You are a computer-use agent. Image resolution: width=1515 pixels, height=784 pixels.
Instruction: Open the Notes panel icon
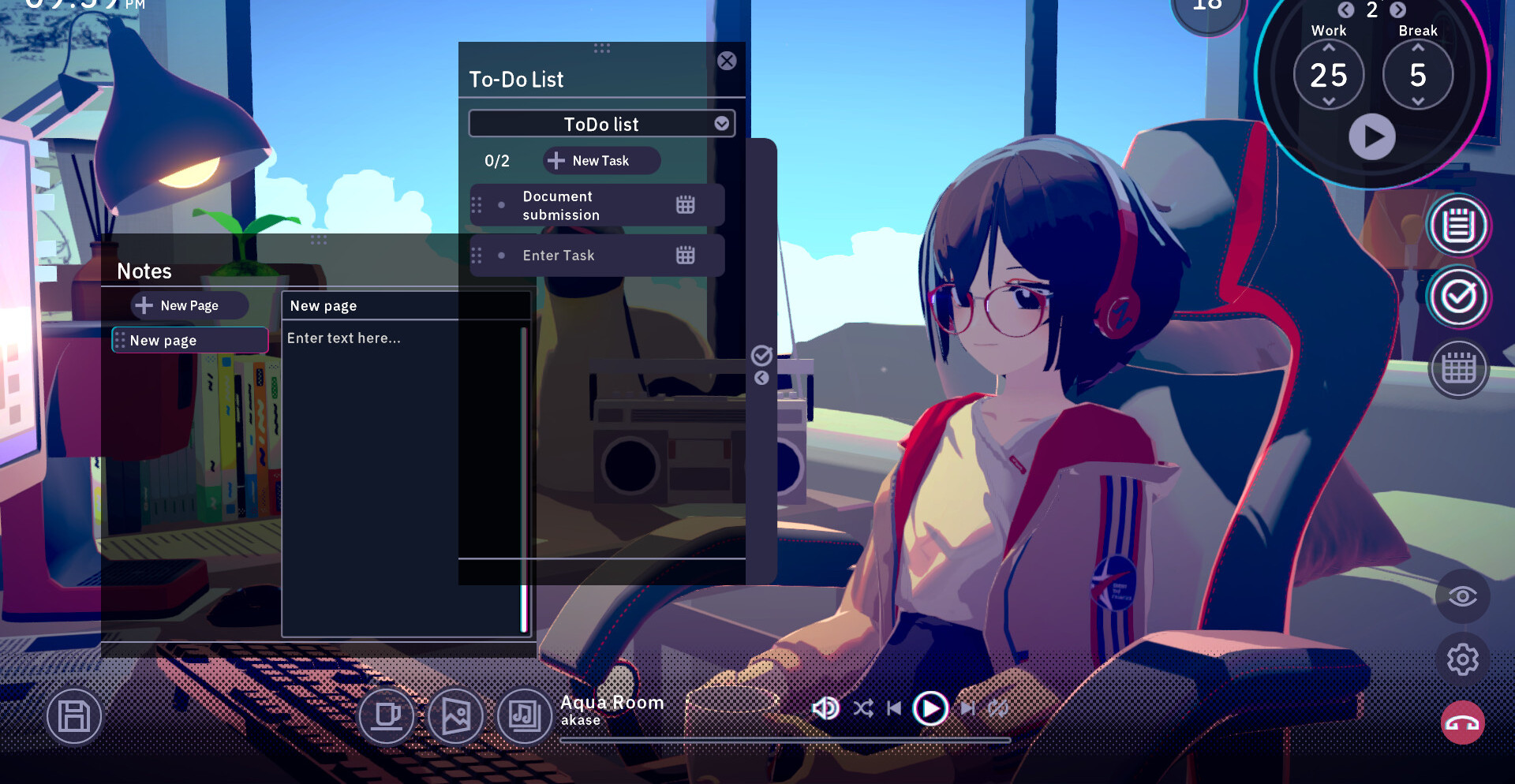tap(1458, 226)
